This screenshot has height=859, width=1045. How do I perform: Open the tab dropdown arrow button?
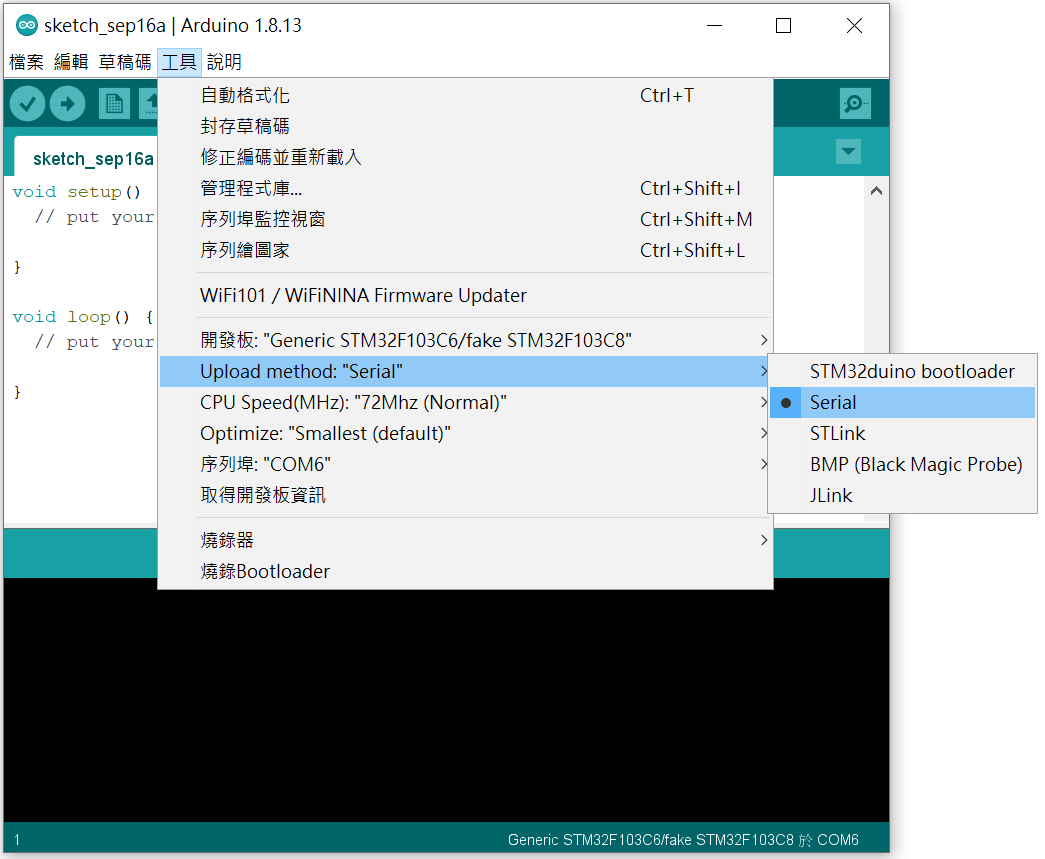point(848,151)
